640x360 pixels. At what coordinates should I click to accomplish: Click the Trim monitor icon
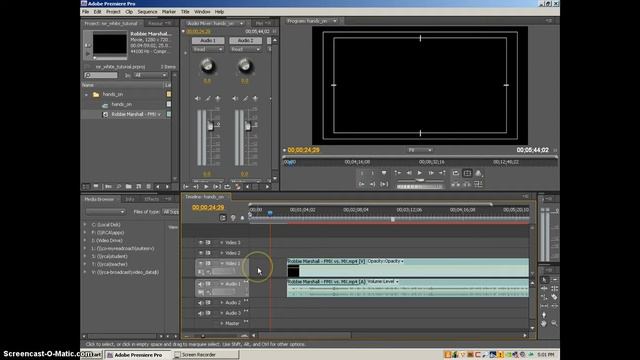[x=478, y=184]
